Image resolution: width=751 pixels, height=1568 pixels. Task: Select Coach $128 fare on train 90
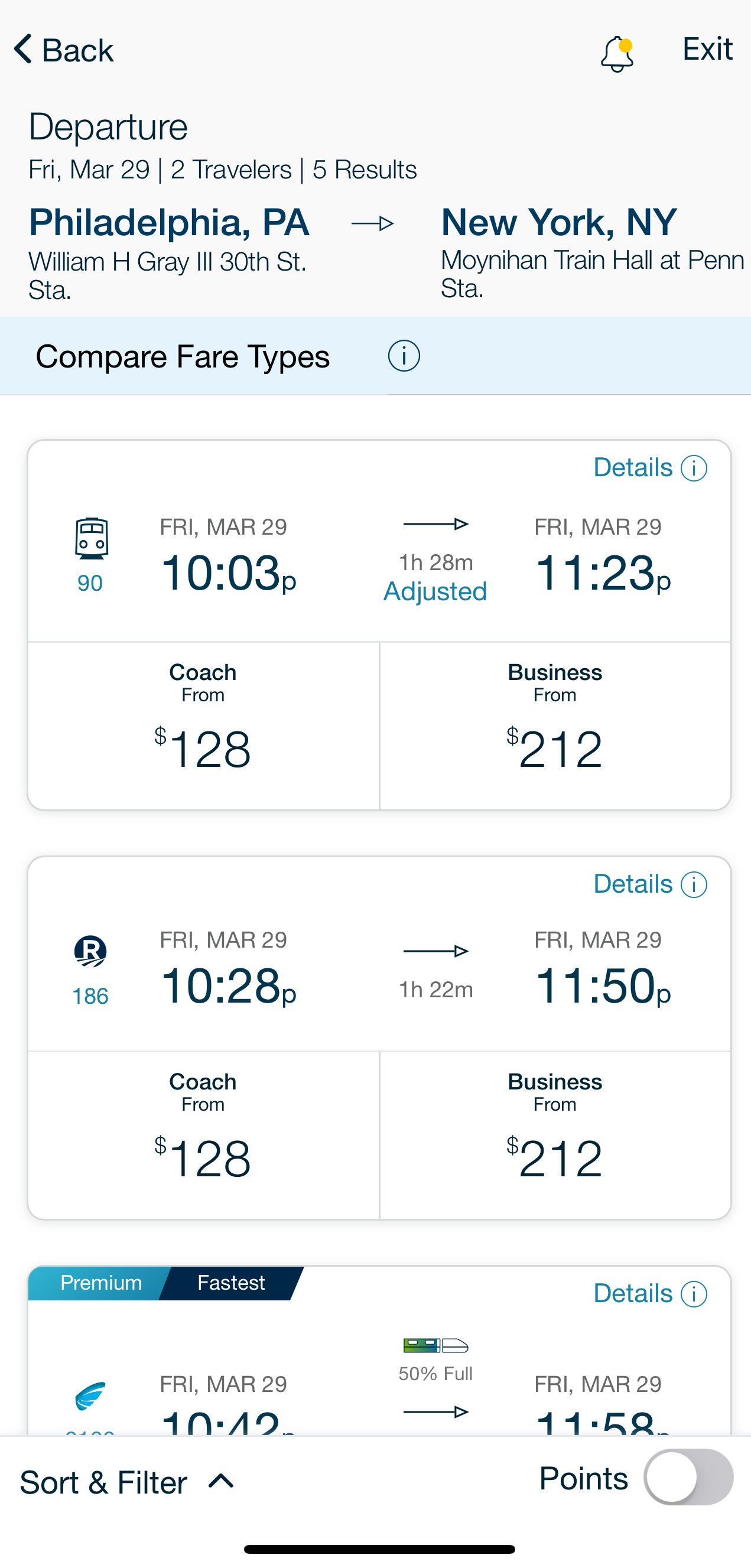point(203,726)
